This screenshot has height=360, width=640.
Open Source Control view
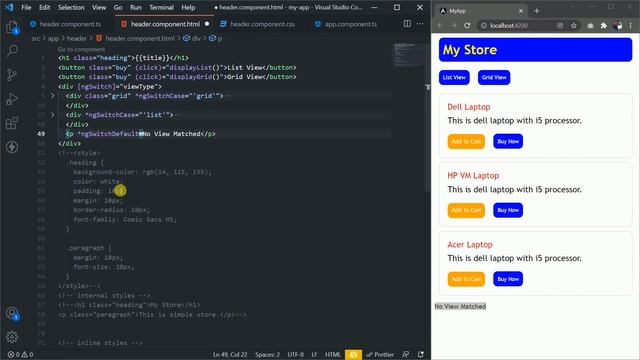(12, 75)
